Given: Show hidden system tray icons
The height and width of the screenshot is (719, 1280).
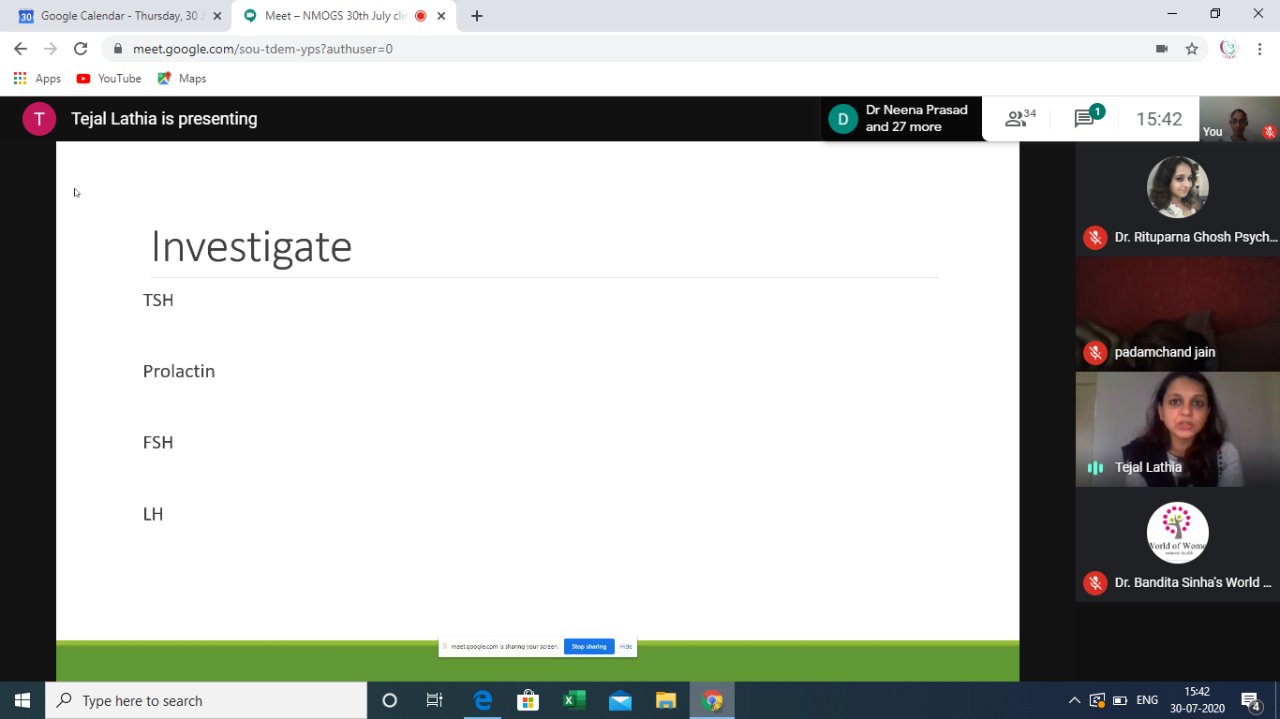Looking at the screenshot, I should pyautogui.click(x=1074, y=700).
